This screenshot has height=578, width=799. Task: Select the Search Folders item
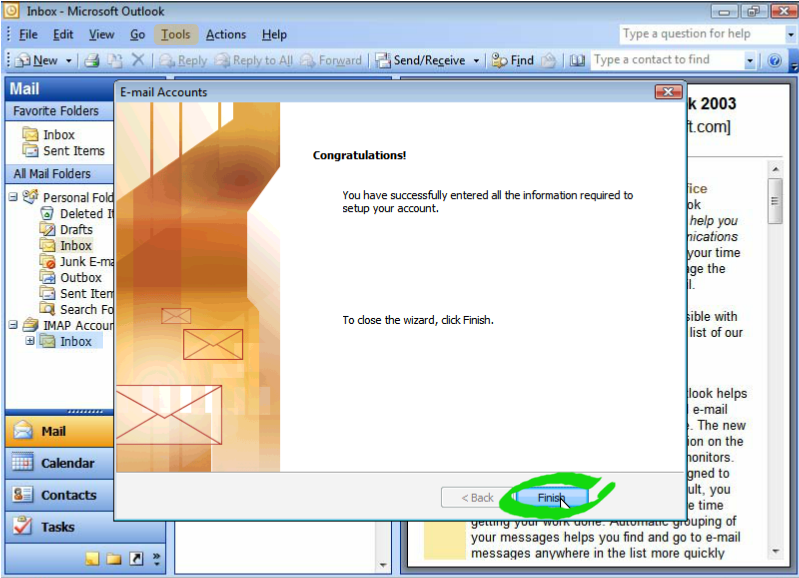[x=76, y=309]
